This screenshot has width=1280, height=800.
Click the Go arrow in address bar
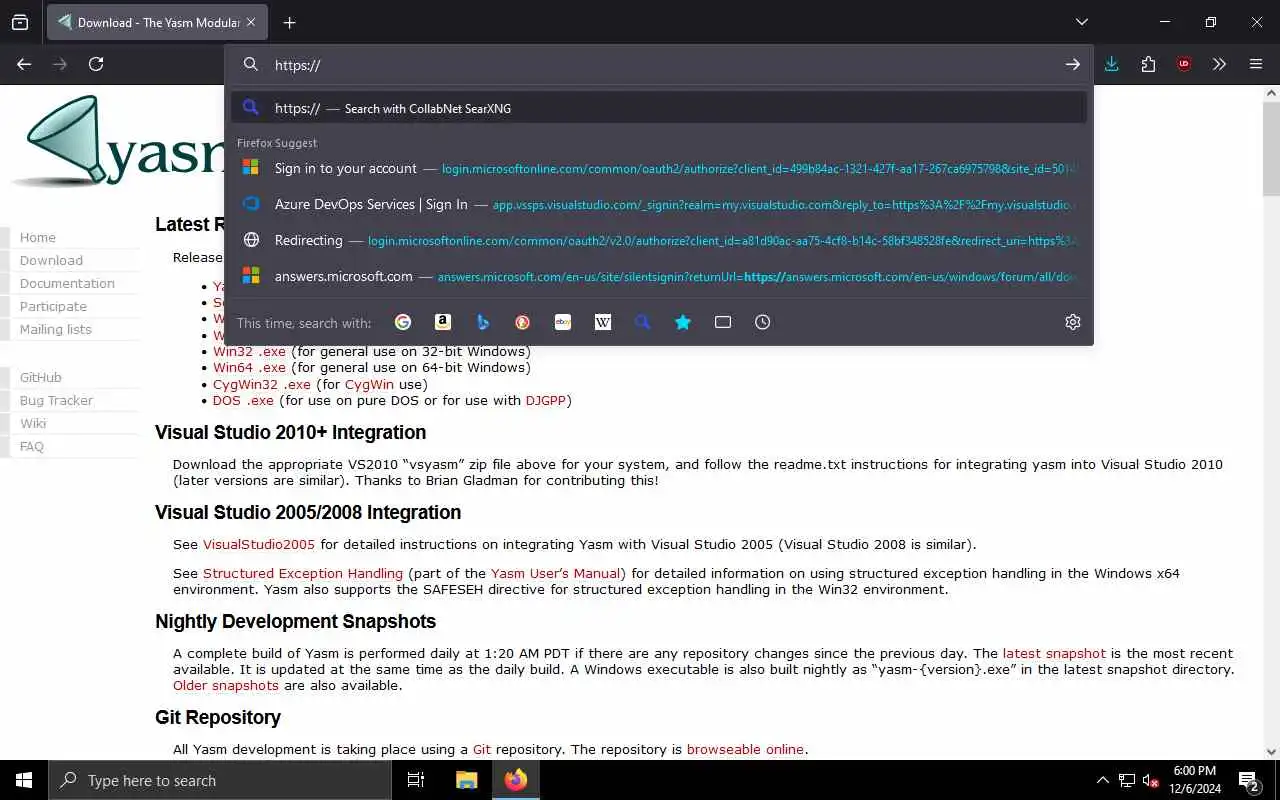pyautogui.click(x=1072, y=64)
